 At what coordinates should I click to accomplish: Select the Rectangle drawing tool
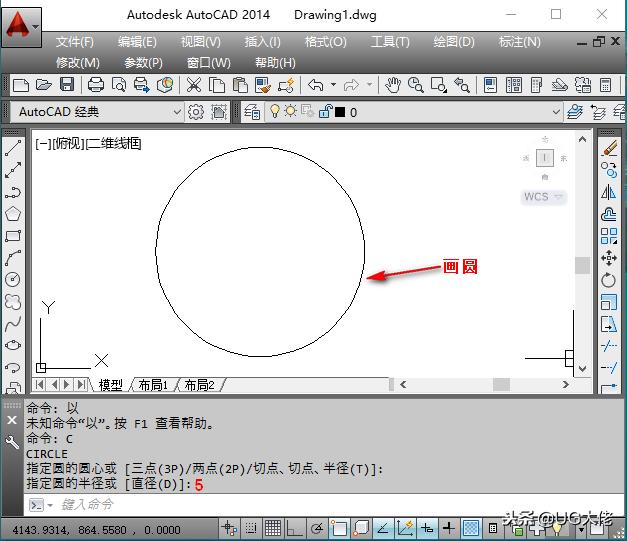[13, 236]
